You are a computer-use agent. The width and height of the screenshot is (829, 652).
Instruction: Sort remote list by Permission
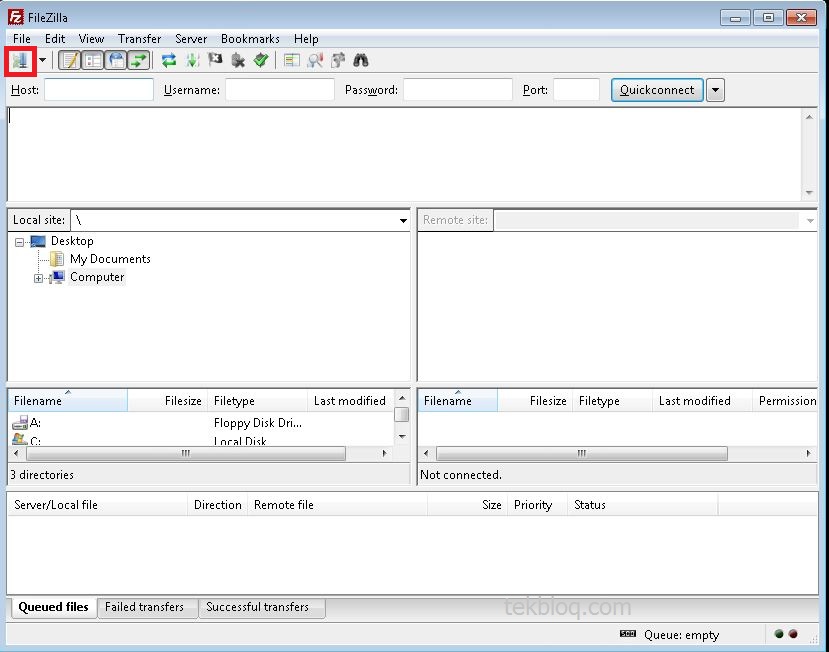click(785, 401)
